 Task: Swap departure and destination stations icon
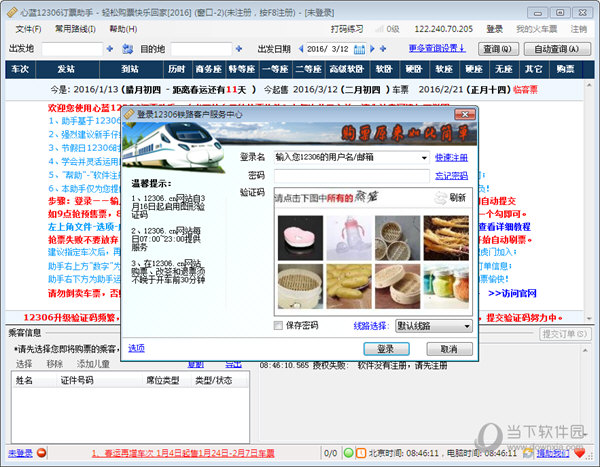127,49
